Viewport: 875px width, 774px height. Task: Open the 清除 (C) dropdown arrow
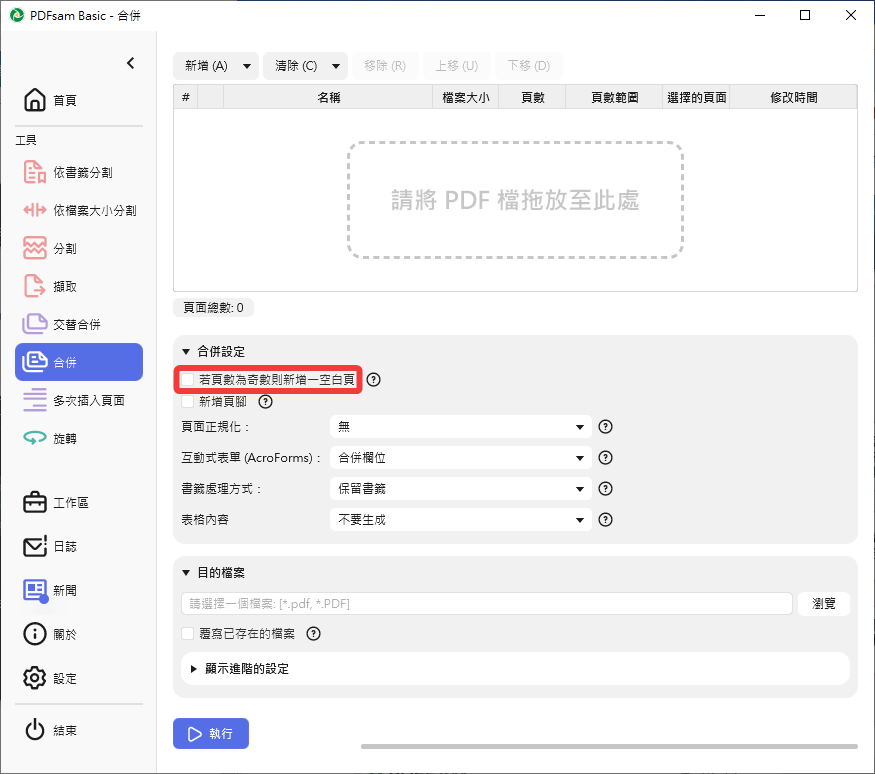click(x=336, y=66)
